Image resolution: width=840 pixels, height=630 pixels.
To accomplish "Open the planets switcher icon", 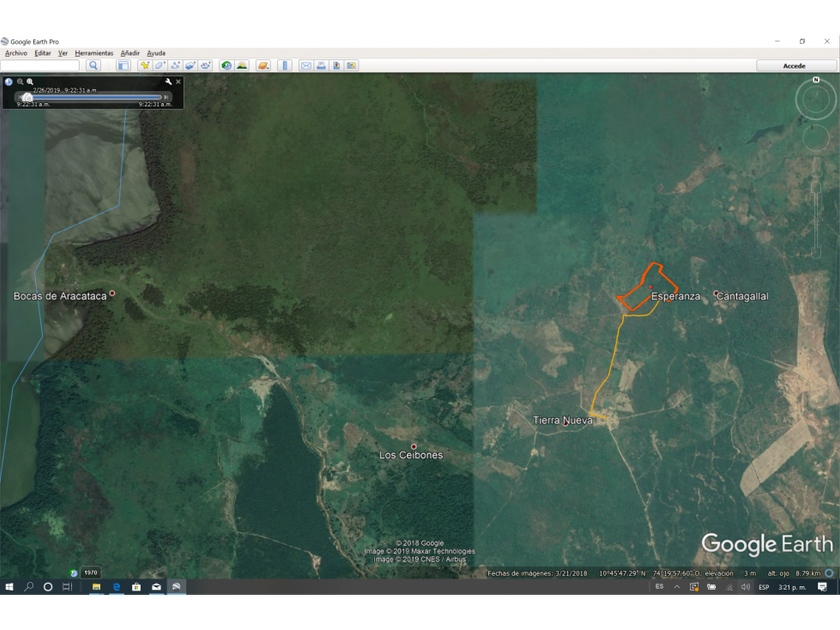I will pyautogui.click(x=263, y=65).
